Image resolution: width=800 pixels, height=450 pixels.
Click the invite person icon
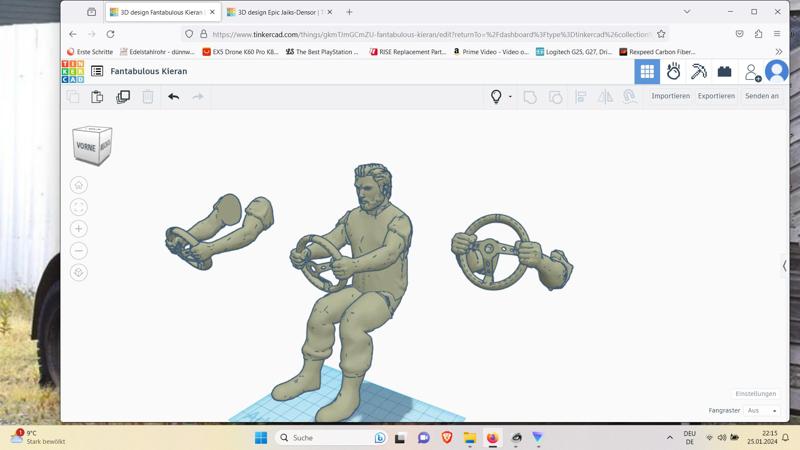coord(753,72)
